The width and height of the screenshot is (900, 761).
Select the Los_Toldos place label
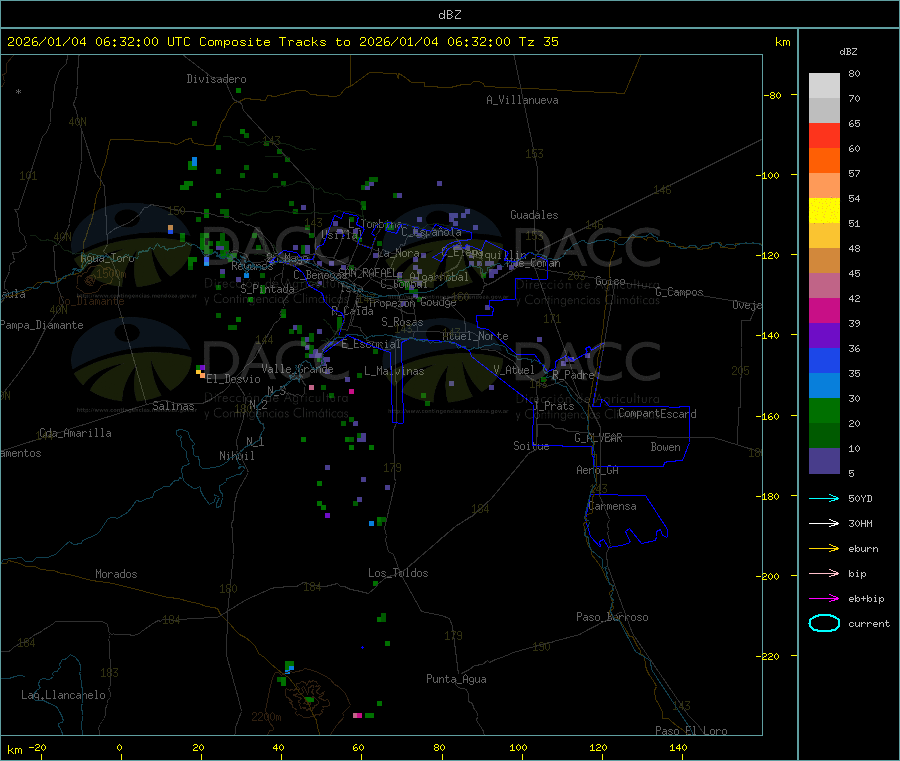point(398,573)
